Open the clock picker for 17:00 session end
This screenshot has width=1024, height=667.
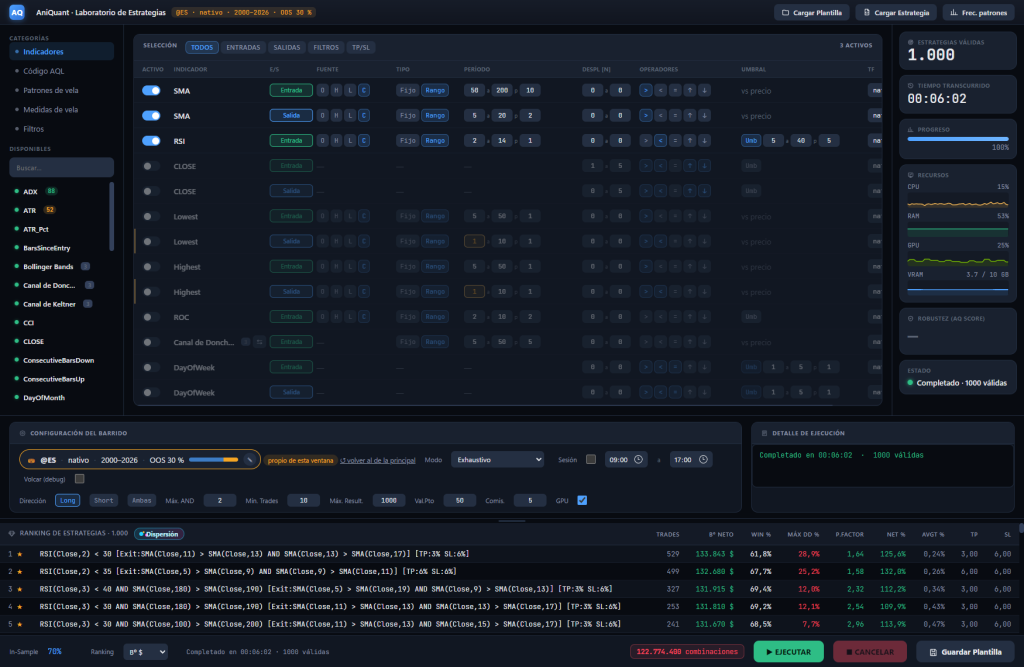point(703,460)
